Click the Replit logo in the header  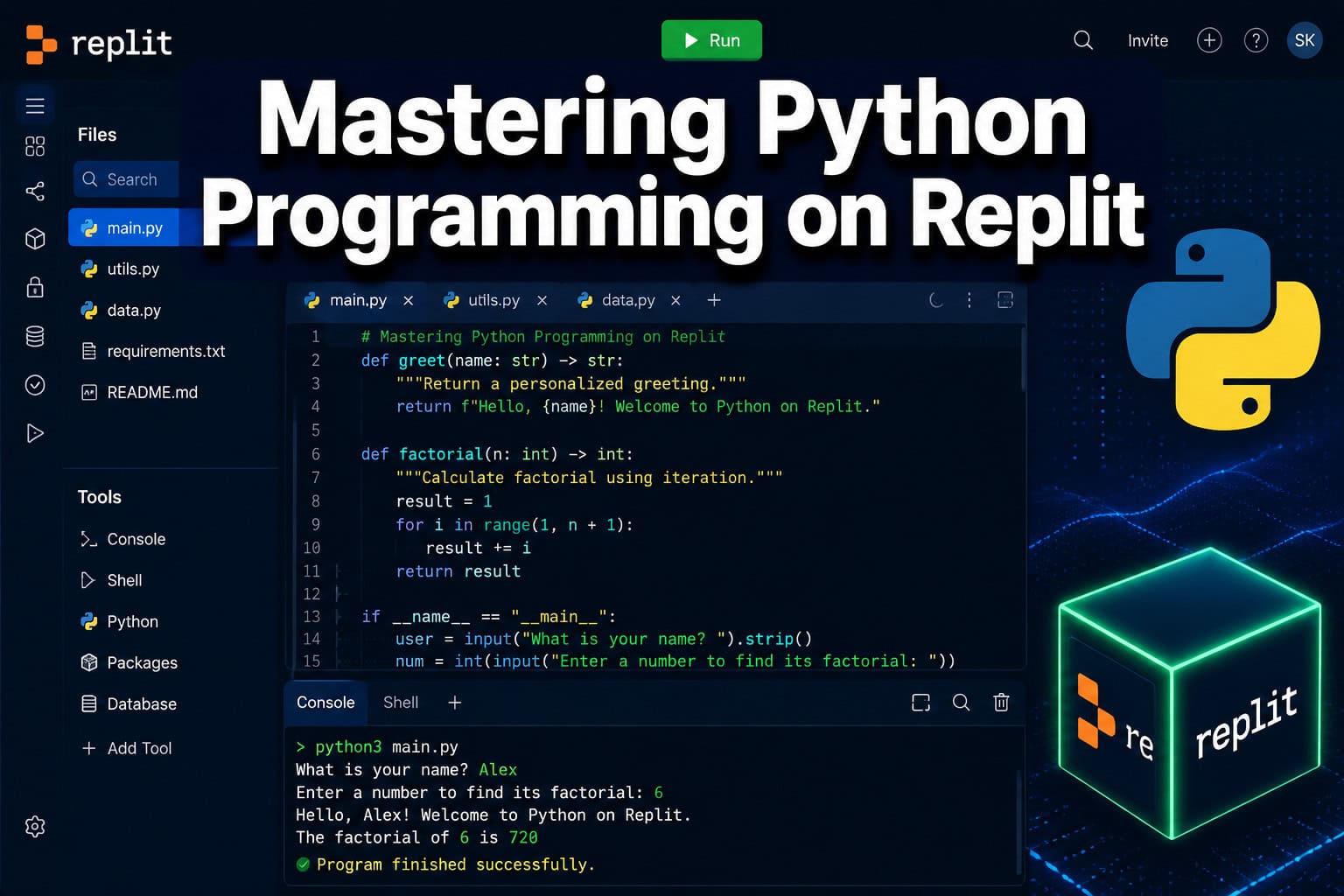[99, 44]
